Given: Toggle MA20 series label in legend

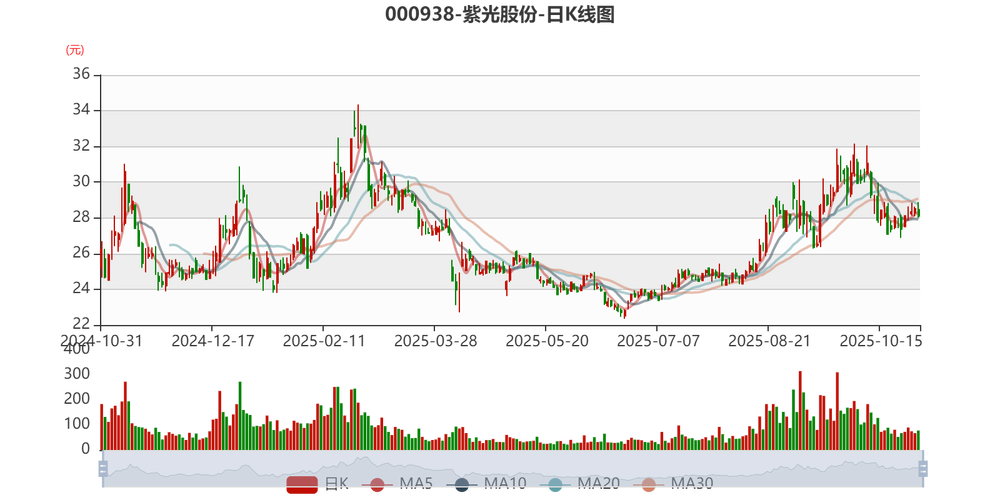Looking at the screenshot, I should point(599,485).
